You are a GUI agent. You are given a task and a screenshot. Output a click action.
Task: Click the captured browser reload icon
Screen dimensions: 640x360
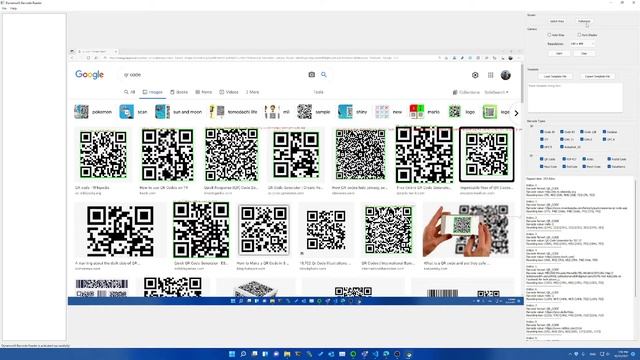point(88,58)
